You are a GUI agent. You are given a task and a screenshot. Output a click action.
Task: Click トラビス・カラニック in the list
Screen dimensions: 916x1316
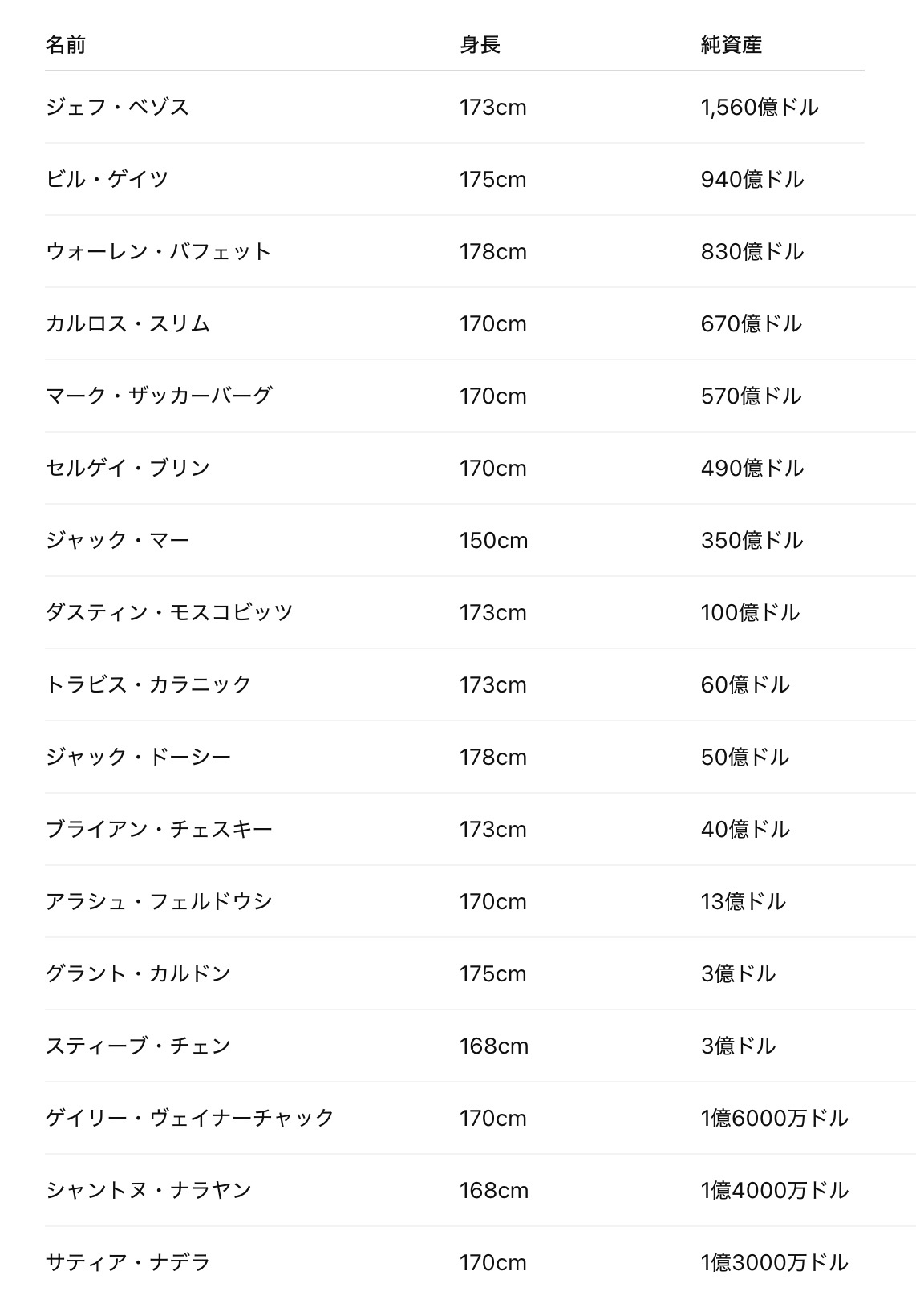pyautogui.click(x=148, y=684)
